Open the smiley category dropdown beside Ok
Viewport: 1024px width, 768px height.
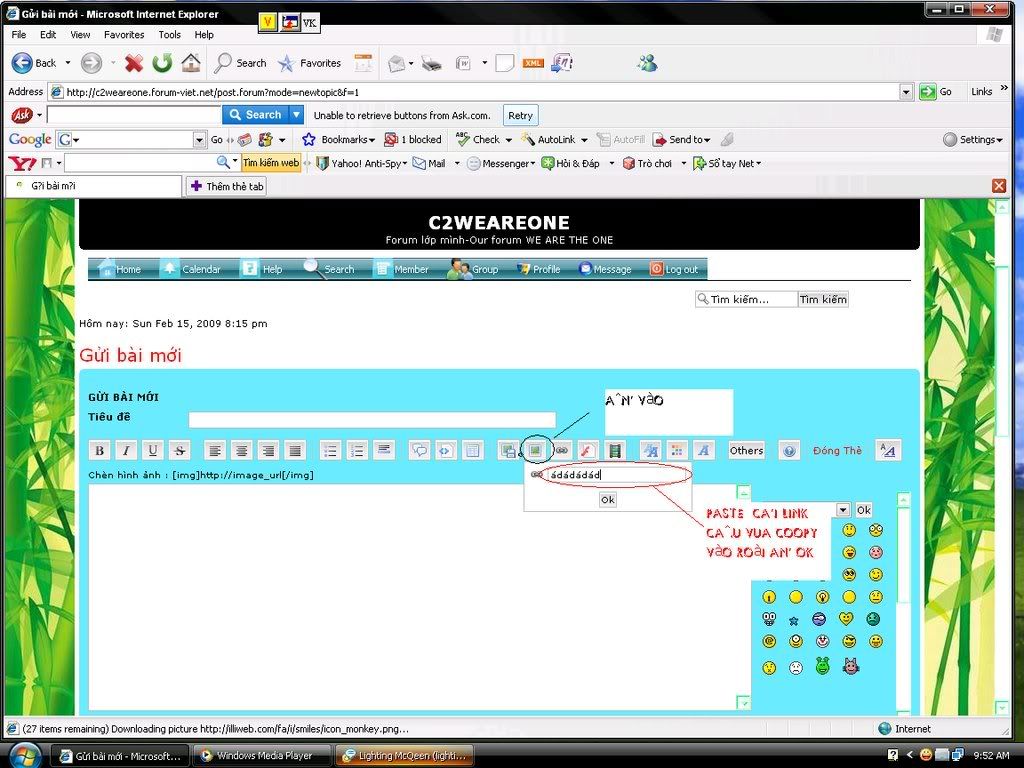tap(843, 510)
